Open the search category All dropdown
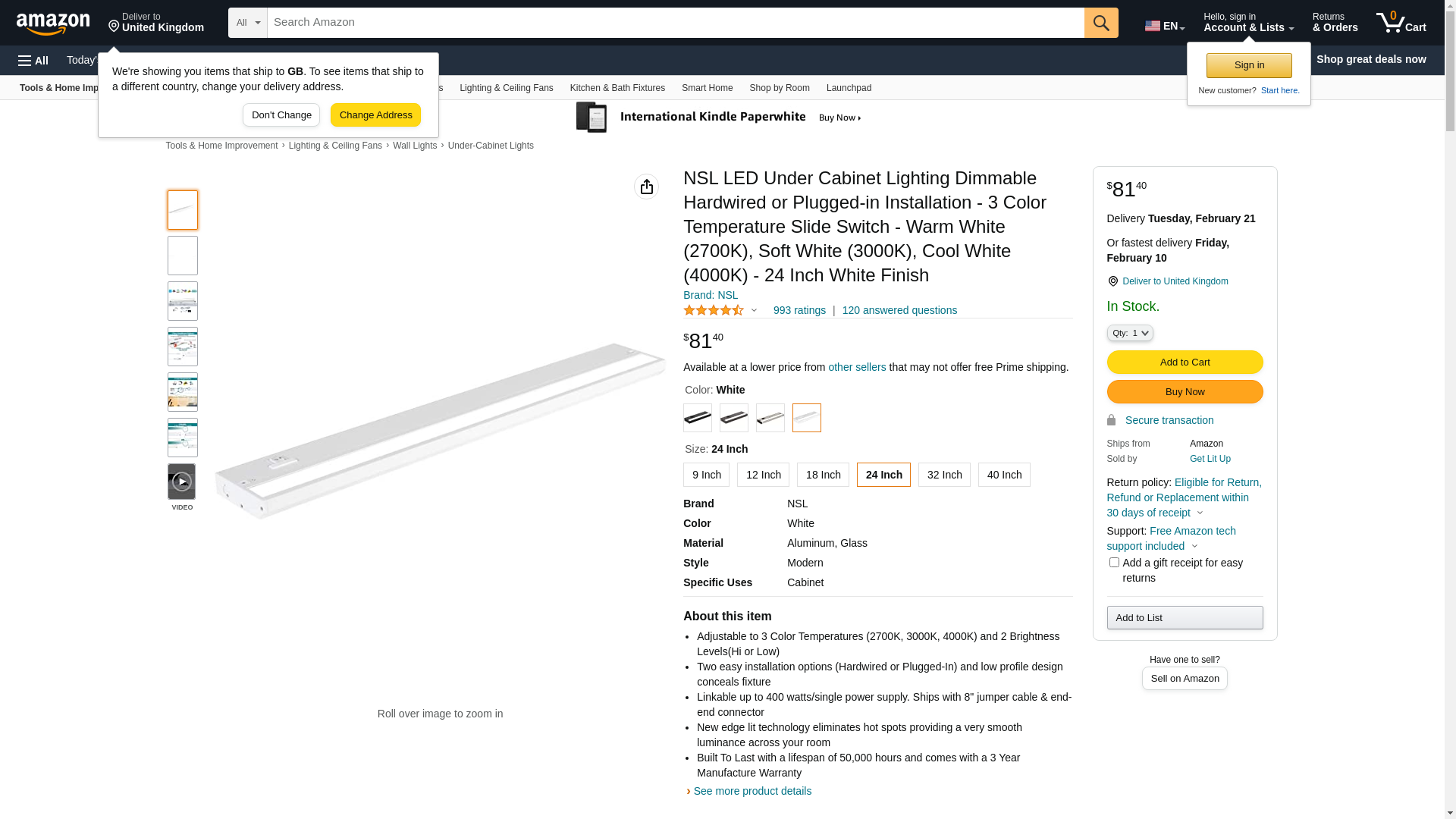The width and height of the screenshot is (1456, 819). pos(247,23)
